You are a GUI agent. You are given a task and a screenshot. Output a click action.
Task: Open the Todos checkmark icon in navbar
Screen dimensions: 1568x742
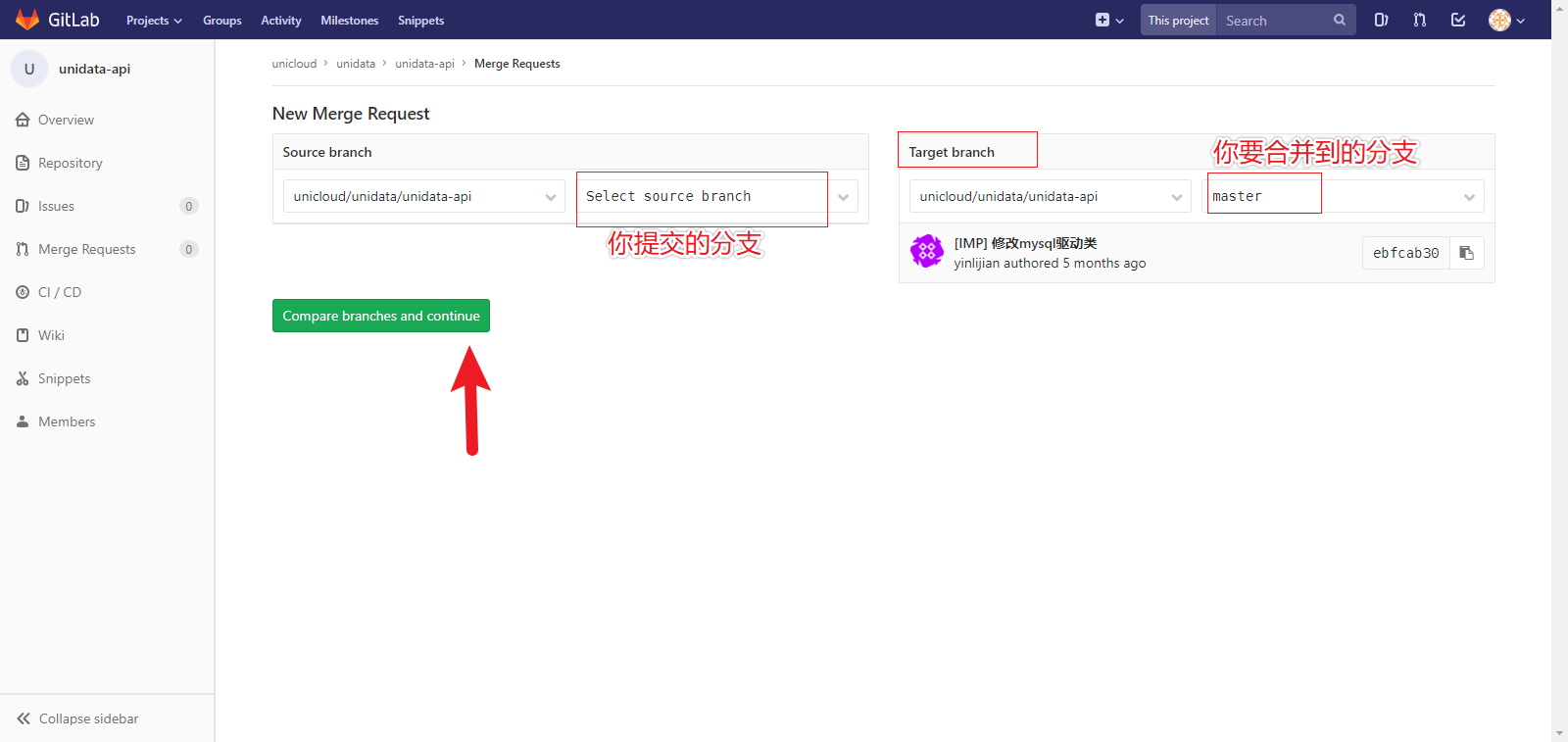[x=1458, y=20]
